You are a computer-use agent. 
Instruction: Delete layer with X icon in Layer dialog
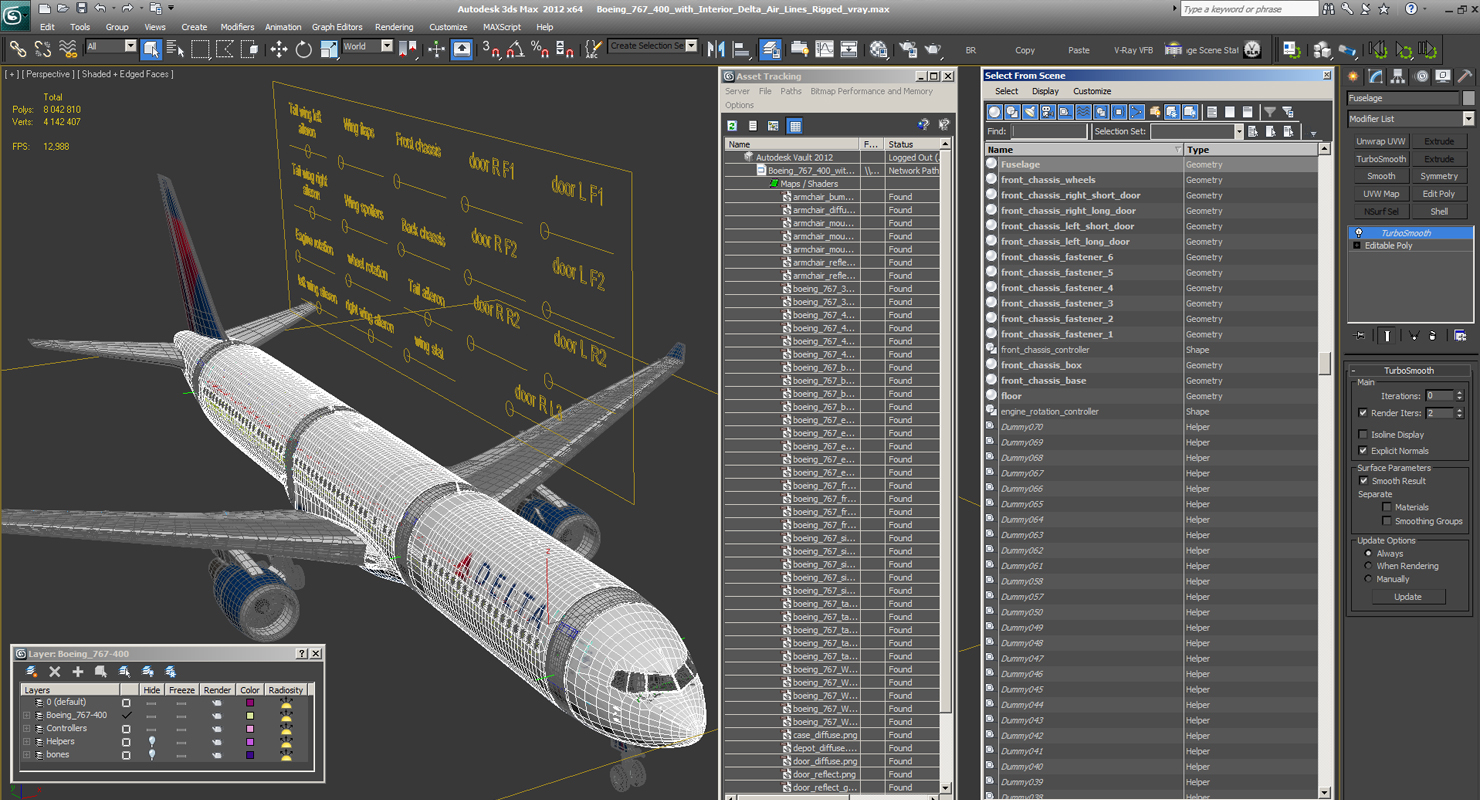click(55, 672)
